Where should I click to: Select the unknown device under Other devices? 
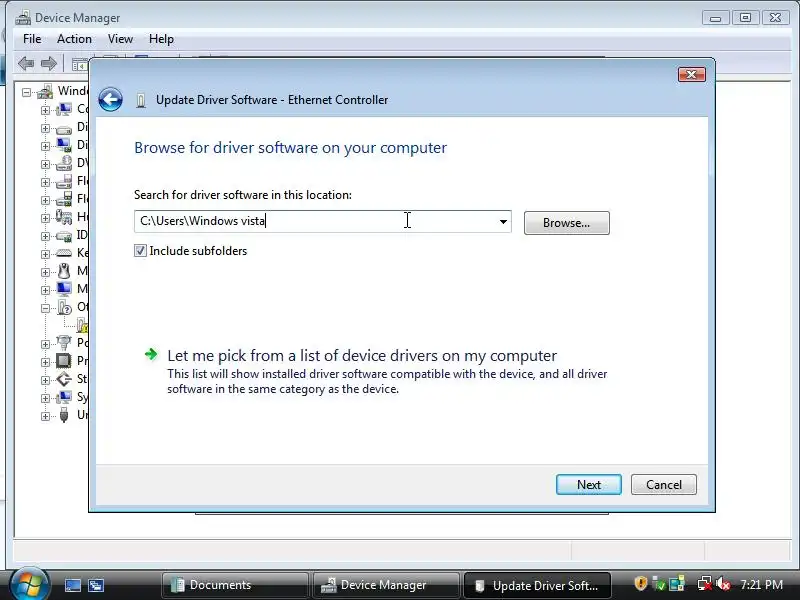coord(83,325)
